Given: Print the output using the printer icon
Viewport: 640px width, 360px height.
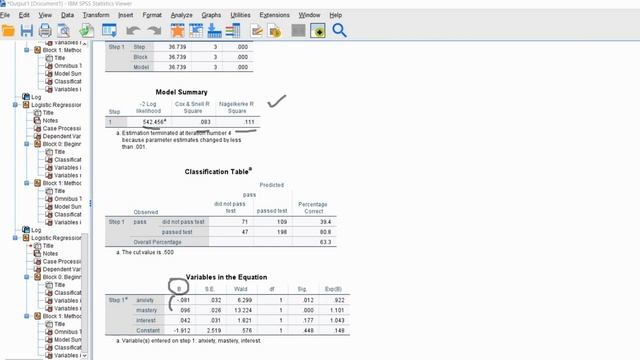Looking at the screenshot, I should [45, 31].
